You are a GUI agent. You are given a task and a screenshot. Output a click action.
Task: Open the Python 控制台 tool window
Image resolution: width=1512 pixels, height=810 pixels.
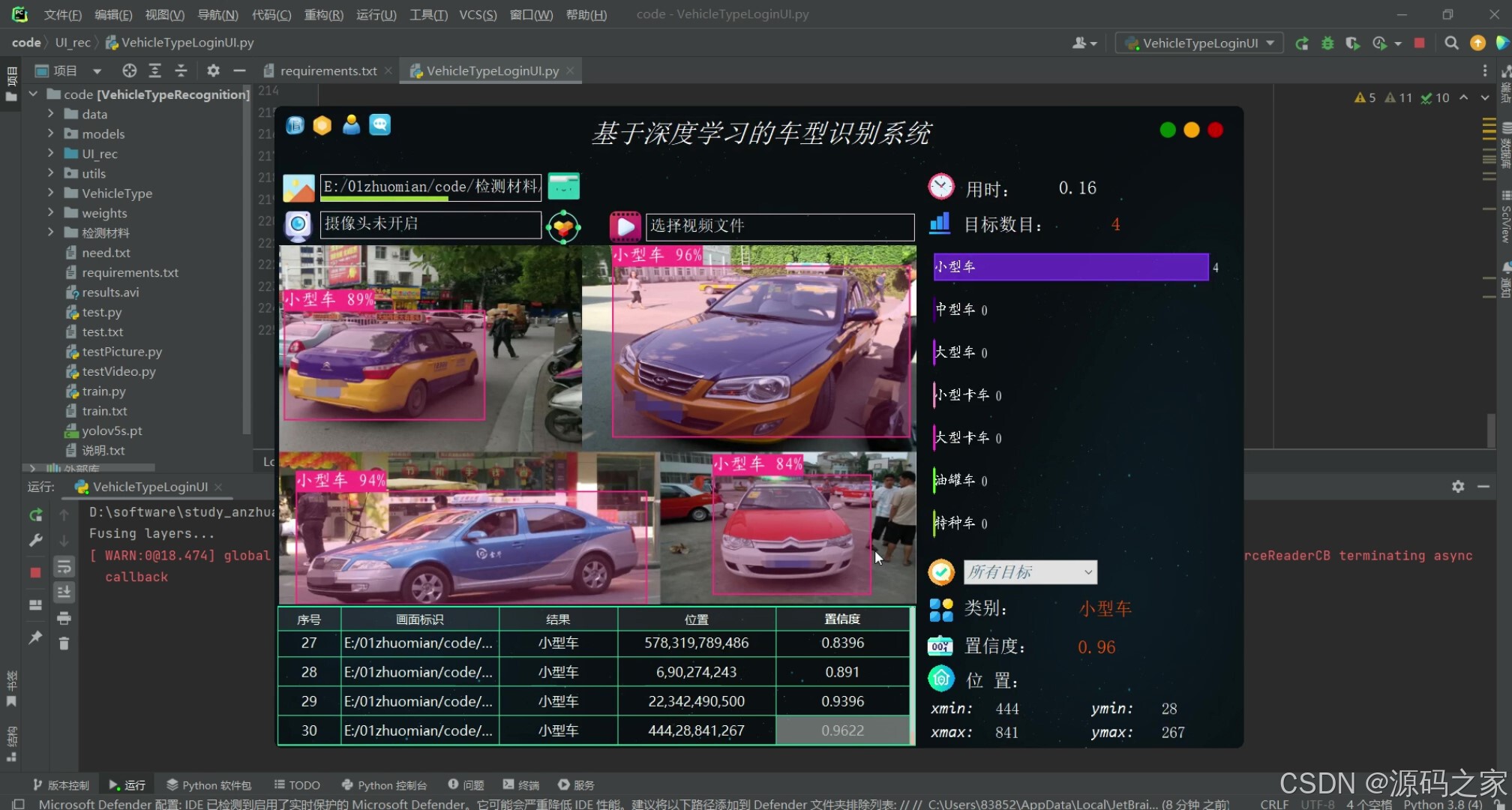pos(384,784)
